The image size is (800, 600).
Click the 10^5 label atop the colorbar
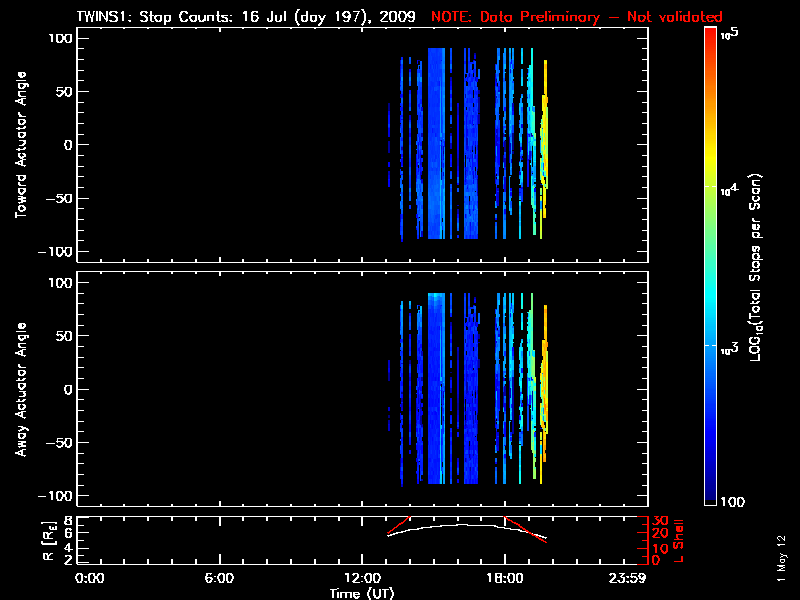[734, 33]
